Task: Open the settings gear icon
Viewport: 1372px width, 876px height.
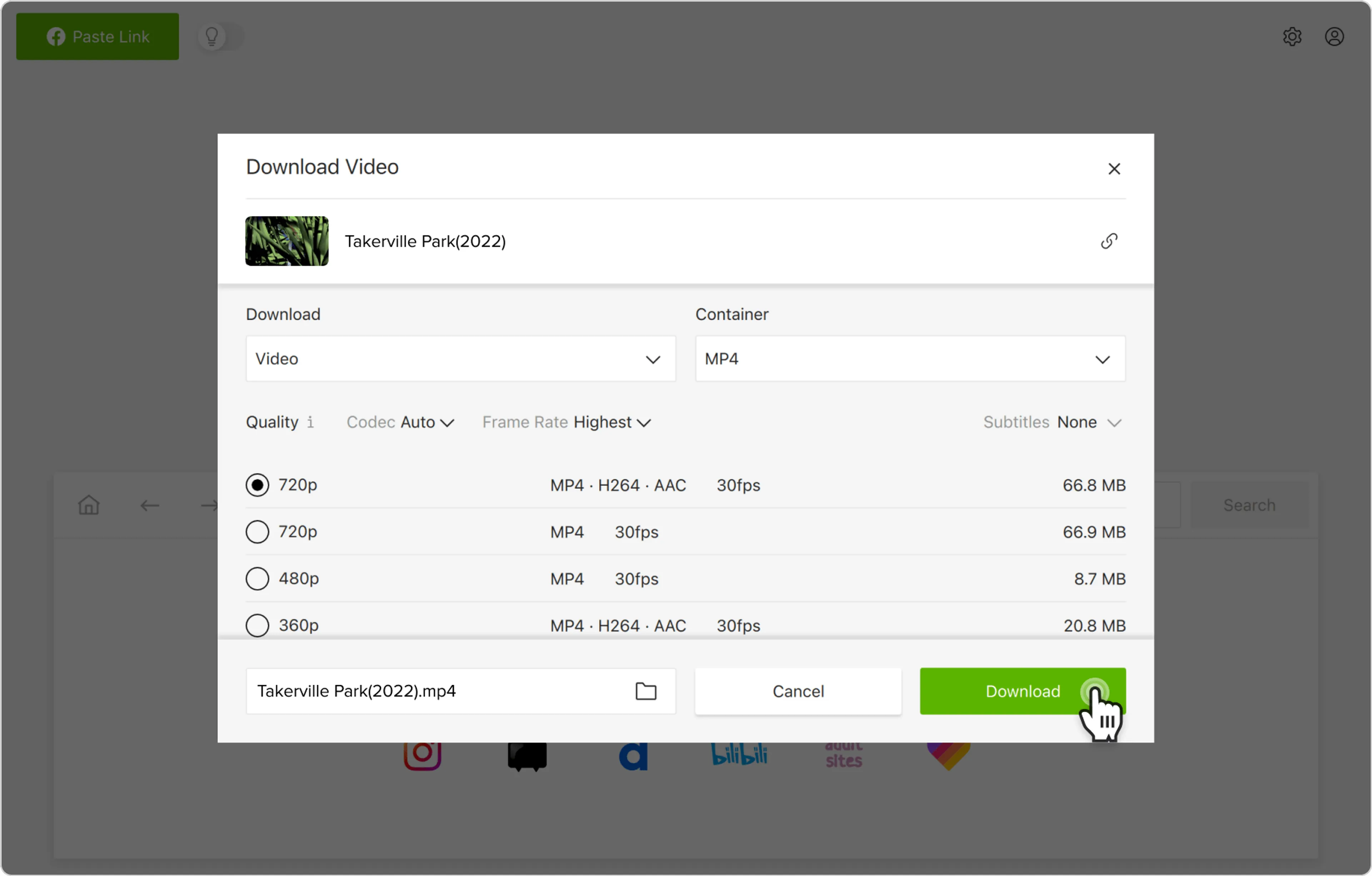Action: point(1292,36)
